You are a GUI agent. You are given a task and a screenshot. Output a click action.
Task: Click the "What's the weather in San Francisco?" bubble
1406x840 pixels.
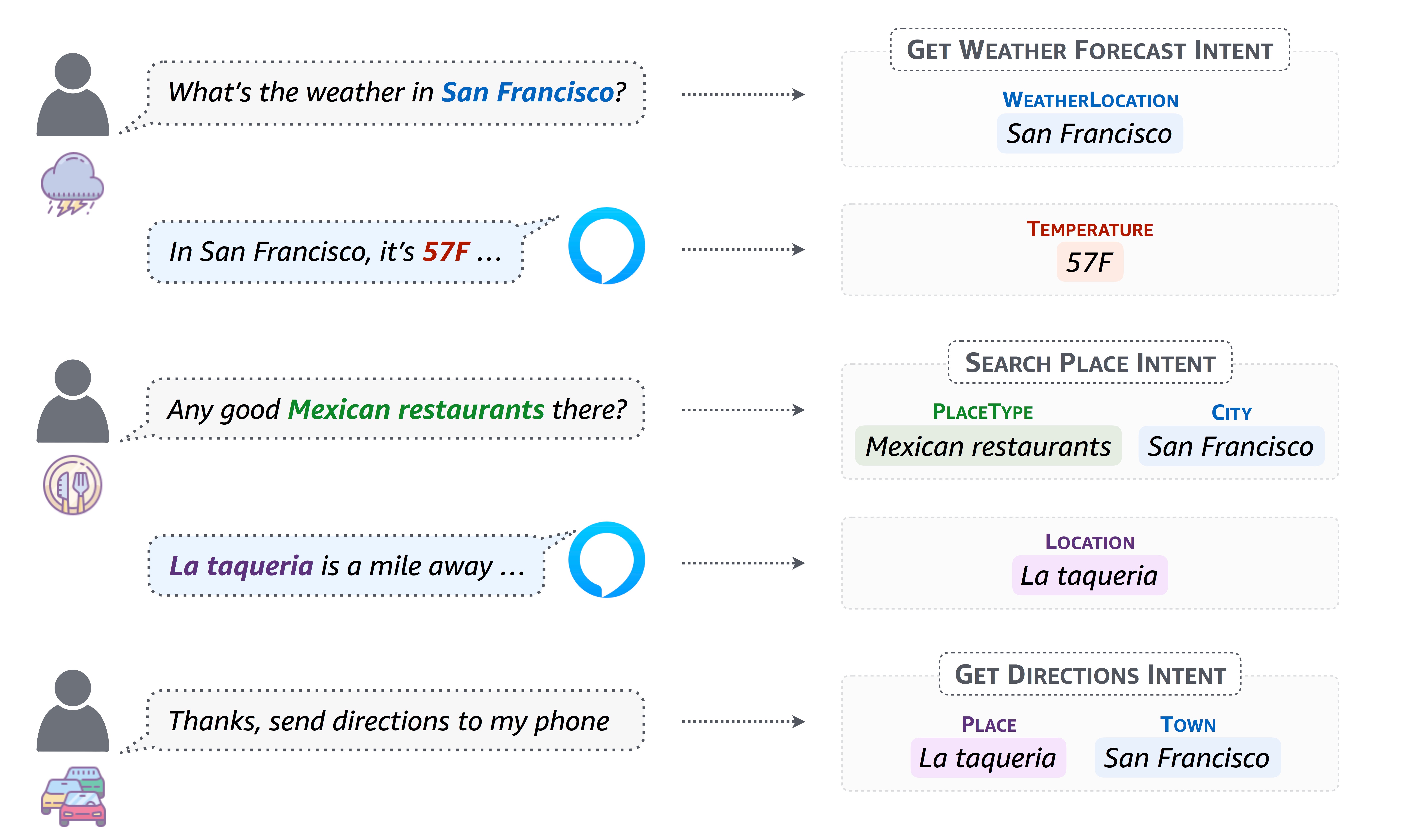click(x=396, y=92)
